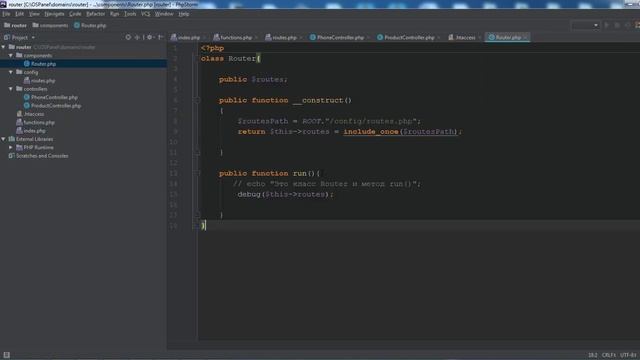
Task: Expand the PHP Runtime node
Action: (x=11, y=147)
